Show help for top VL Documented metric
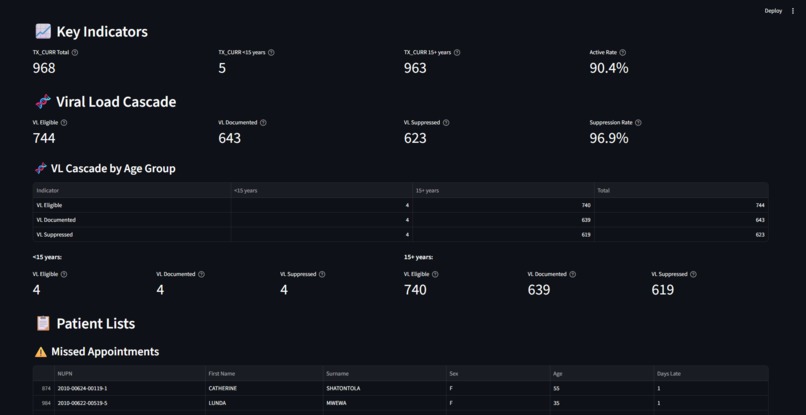The image size is (806, 415). point(263,122)
